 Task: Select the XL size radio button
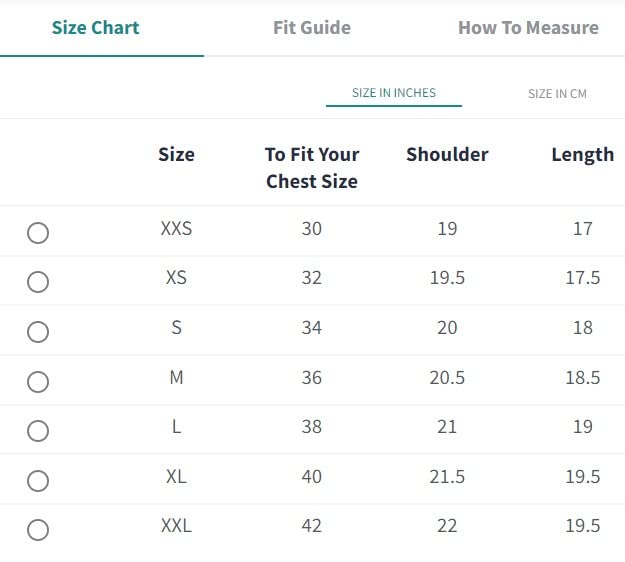38,481
